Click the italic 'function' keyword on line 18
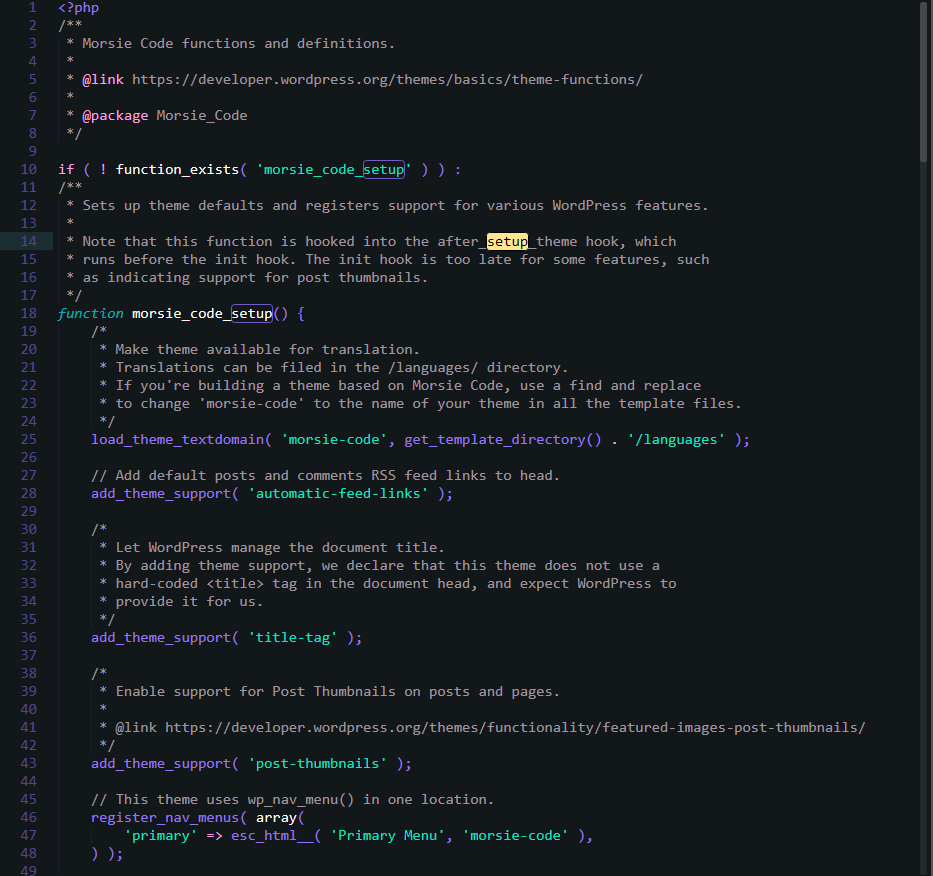Viewport: 933px width, 876px height. (90, 314)
